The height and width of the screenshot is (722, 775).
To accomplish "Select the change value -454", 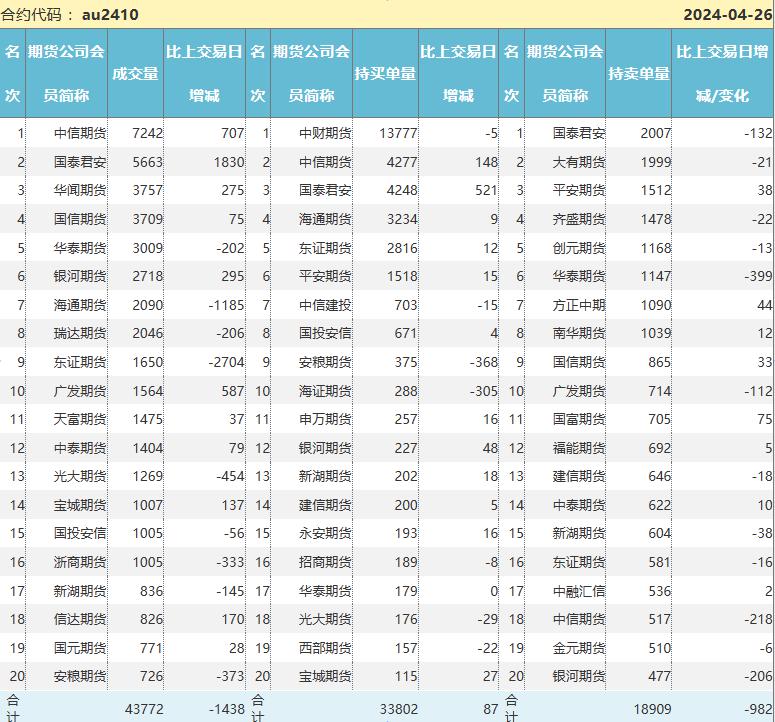I will (230, 476).
